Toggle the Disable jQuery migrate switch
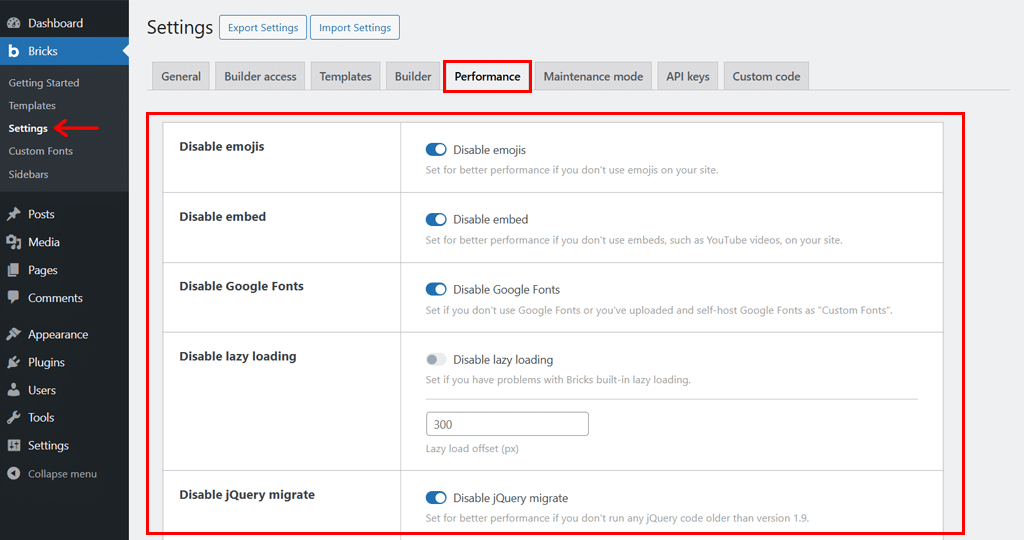1024x540 pixels. tap(436, 498)
